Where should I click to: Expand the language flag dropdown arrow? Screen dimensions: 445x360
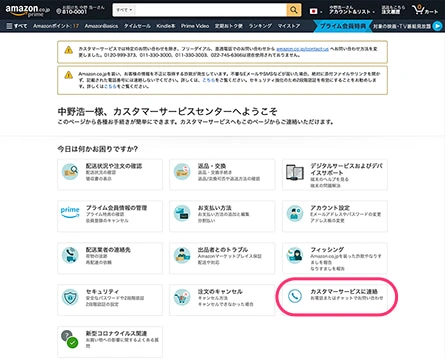(x=321, y=12)
